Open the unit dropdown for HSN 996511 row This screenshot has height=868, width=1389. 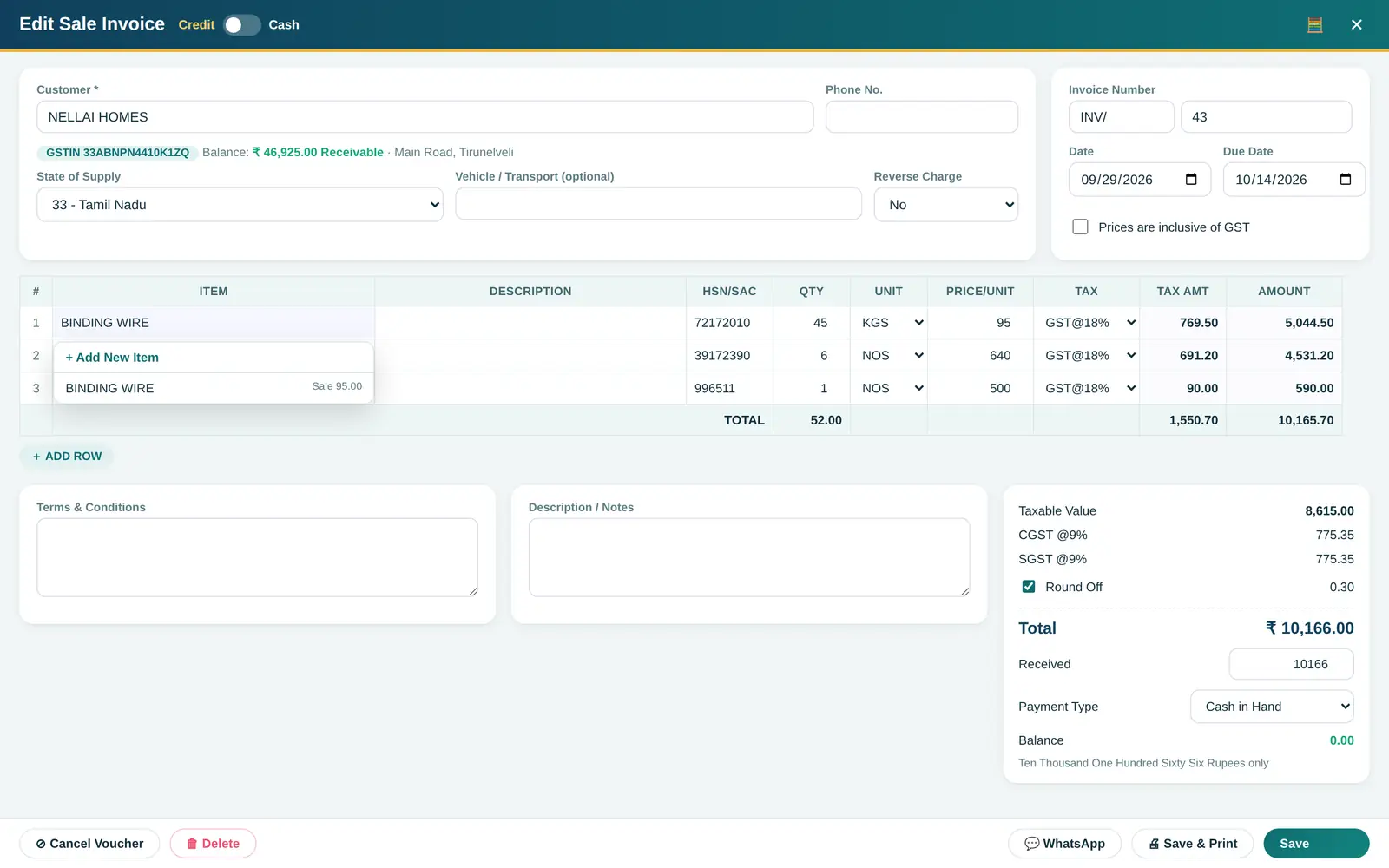pos(890,389)
